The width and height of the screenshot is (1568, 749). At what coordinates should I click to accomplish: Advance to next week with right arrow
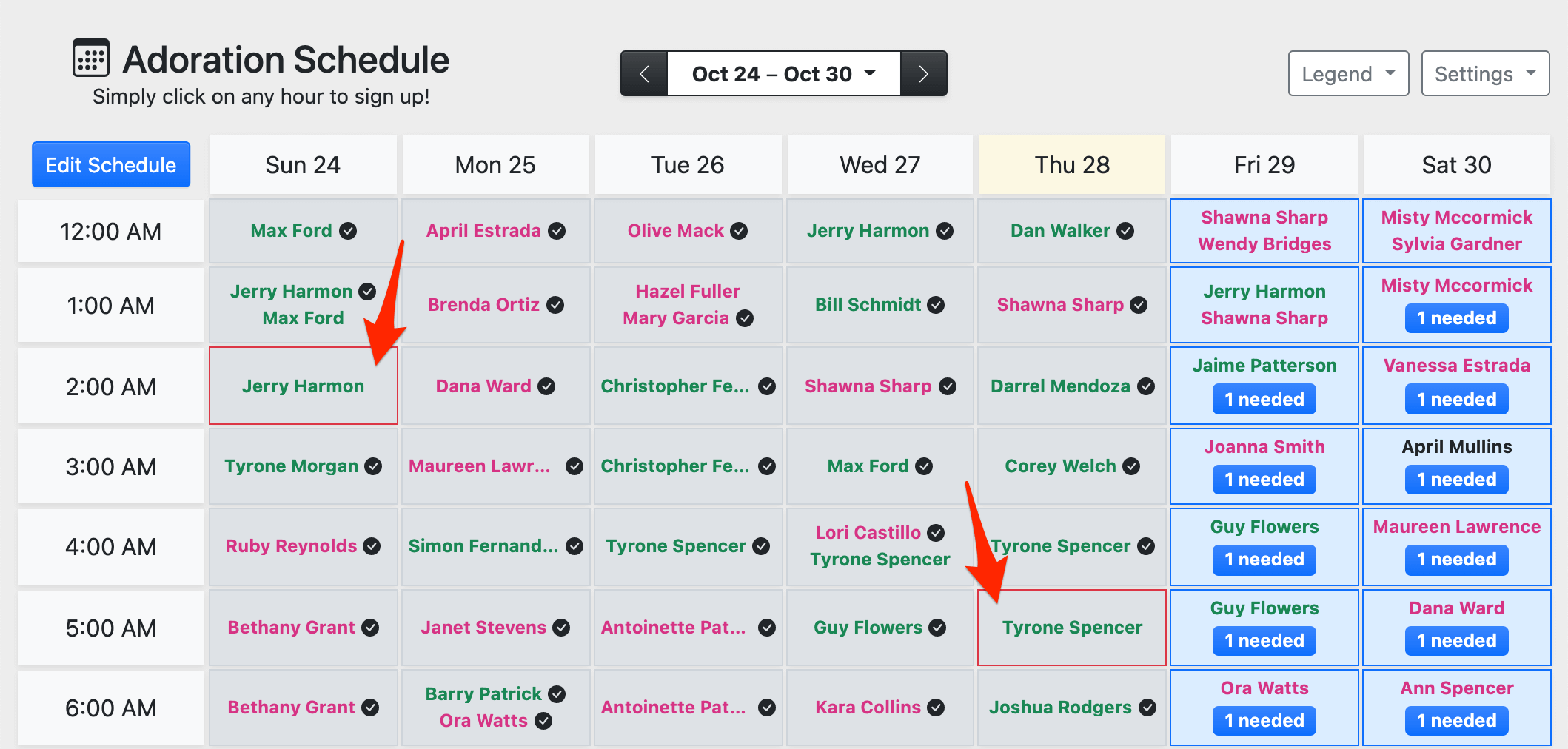click(923, 74)
